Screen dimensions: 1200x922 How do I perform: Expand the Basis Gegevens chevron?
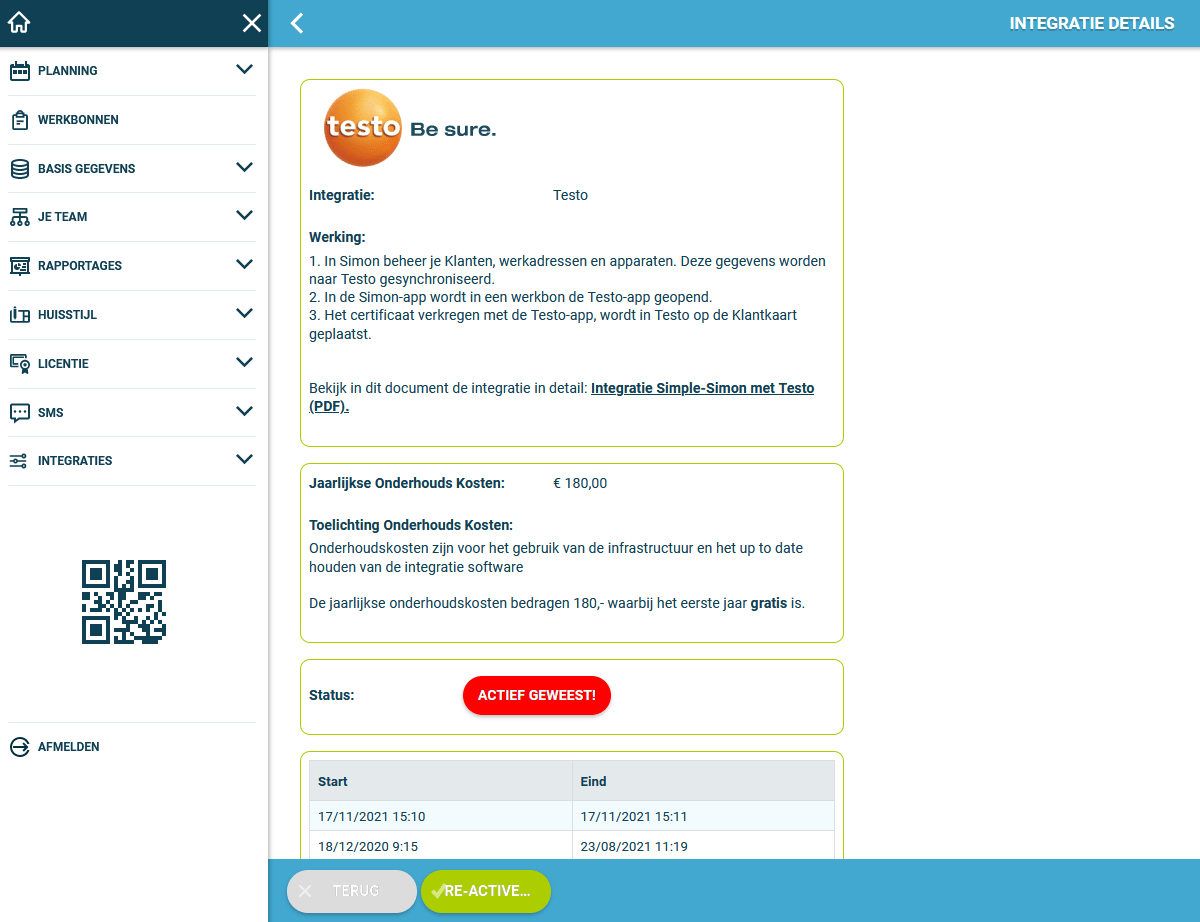[245, 167]
